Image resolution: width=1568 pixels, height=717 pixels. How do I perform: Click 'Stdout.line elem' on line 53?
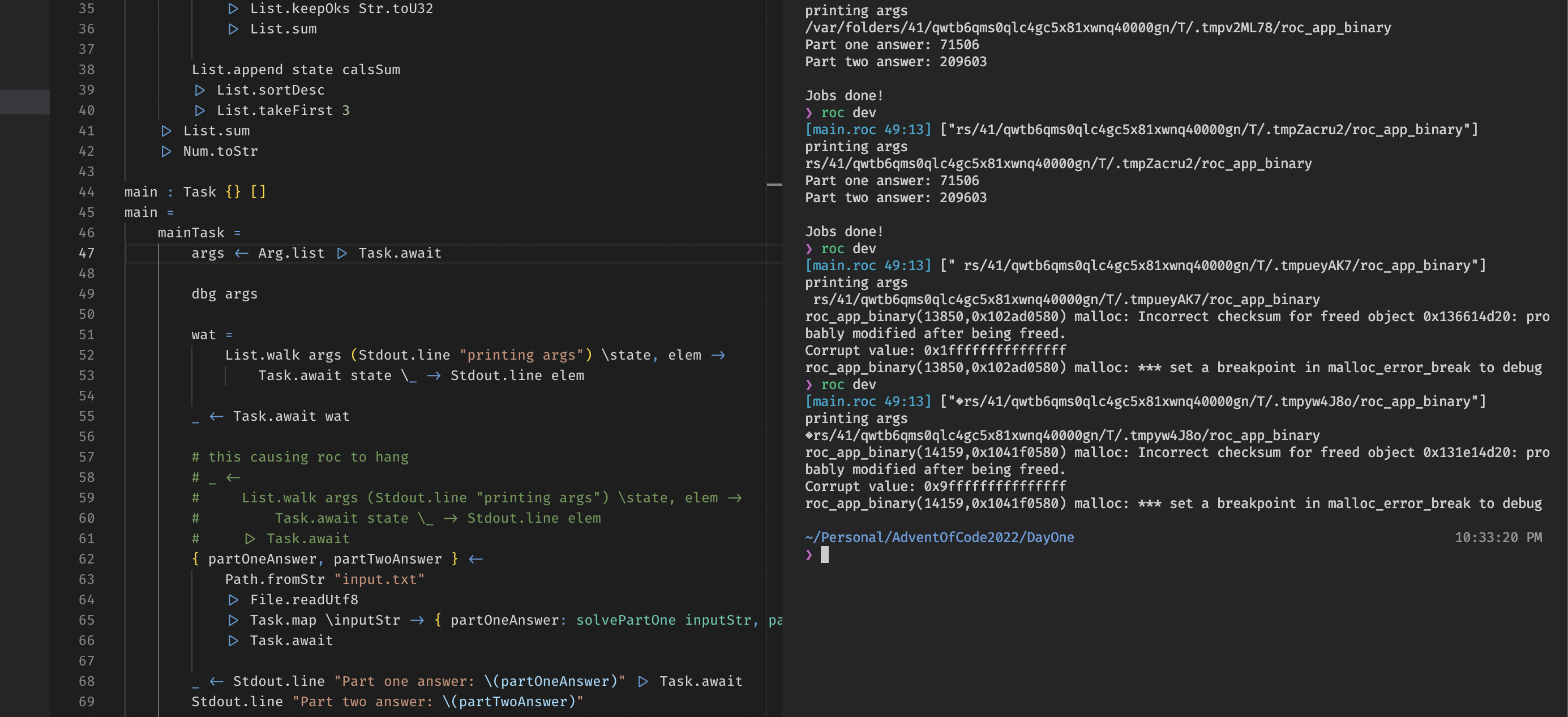point(517,375)
